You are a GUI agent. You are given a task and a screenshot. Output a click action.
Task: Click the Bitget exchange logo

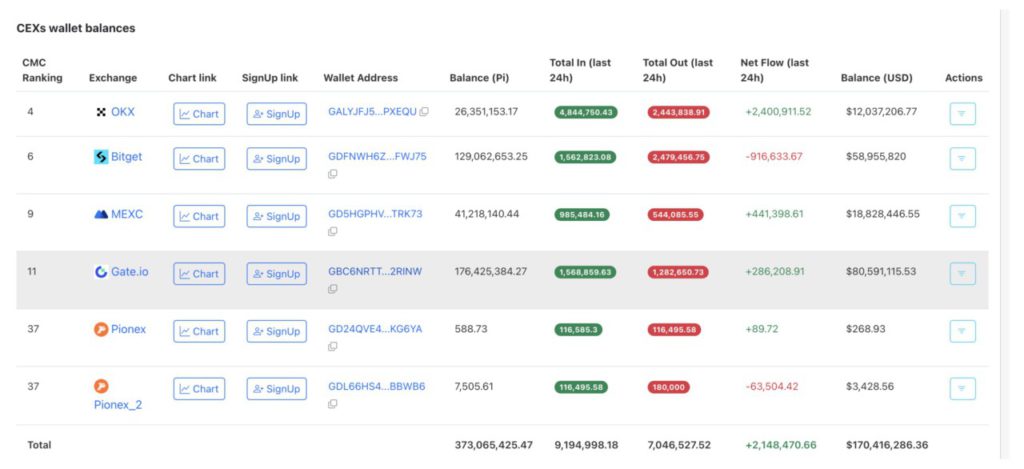click(101, 157)
